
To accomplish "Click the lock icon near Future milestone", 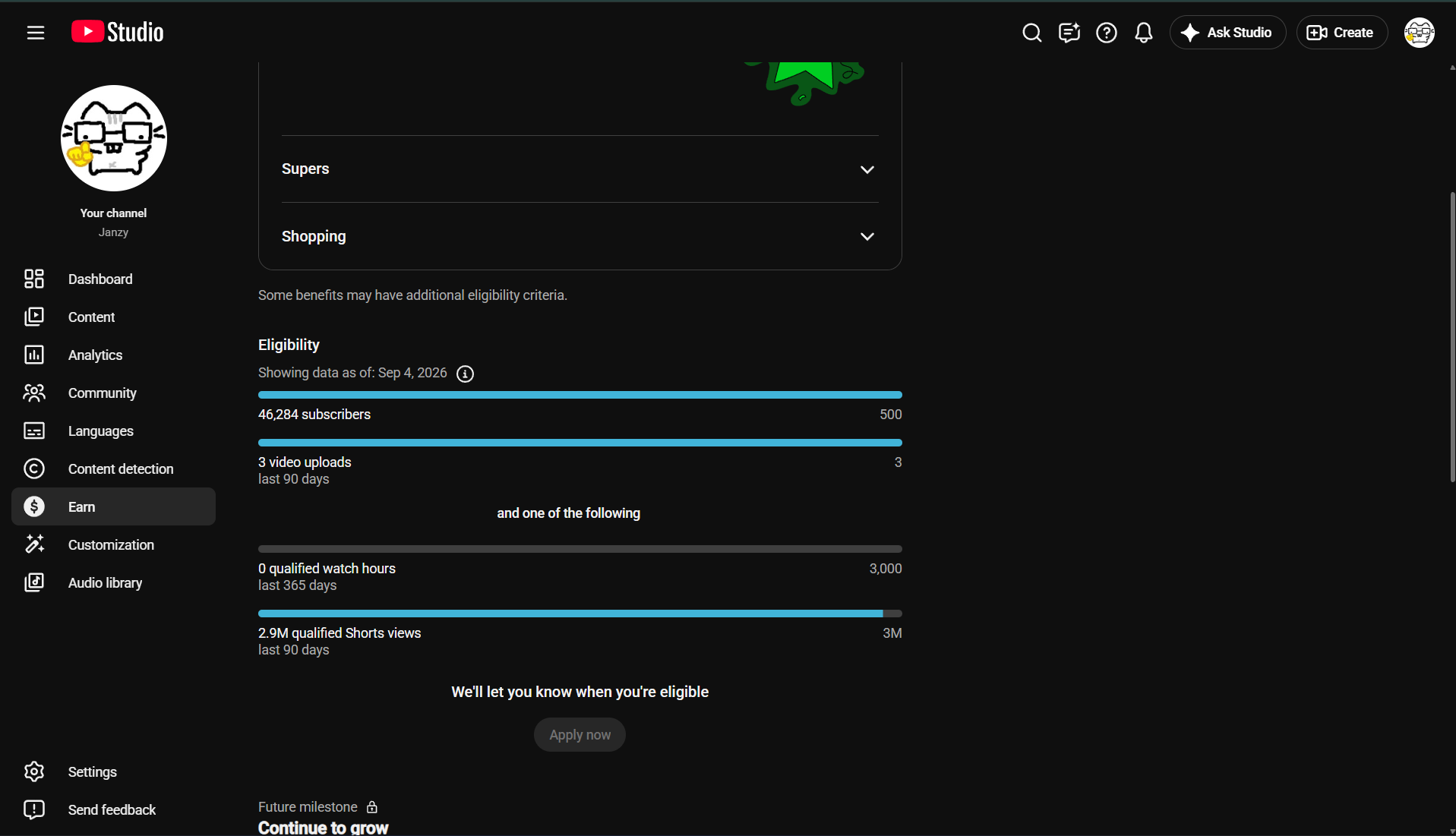I will [x=372, y=807].
